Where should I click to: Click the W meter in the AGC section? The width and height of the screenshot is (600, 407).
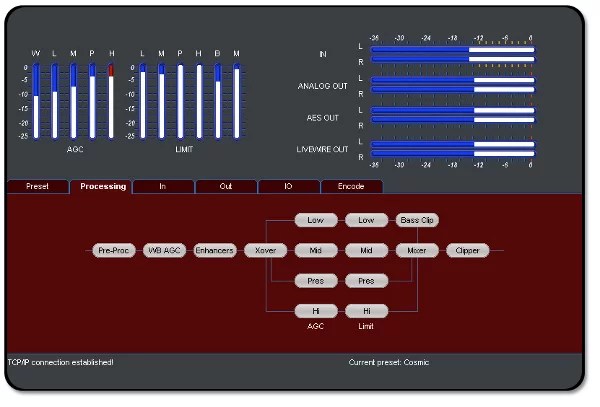click(36, 102)
